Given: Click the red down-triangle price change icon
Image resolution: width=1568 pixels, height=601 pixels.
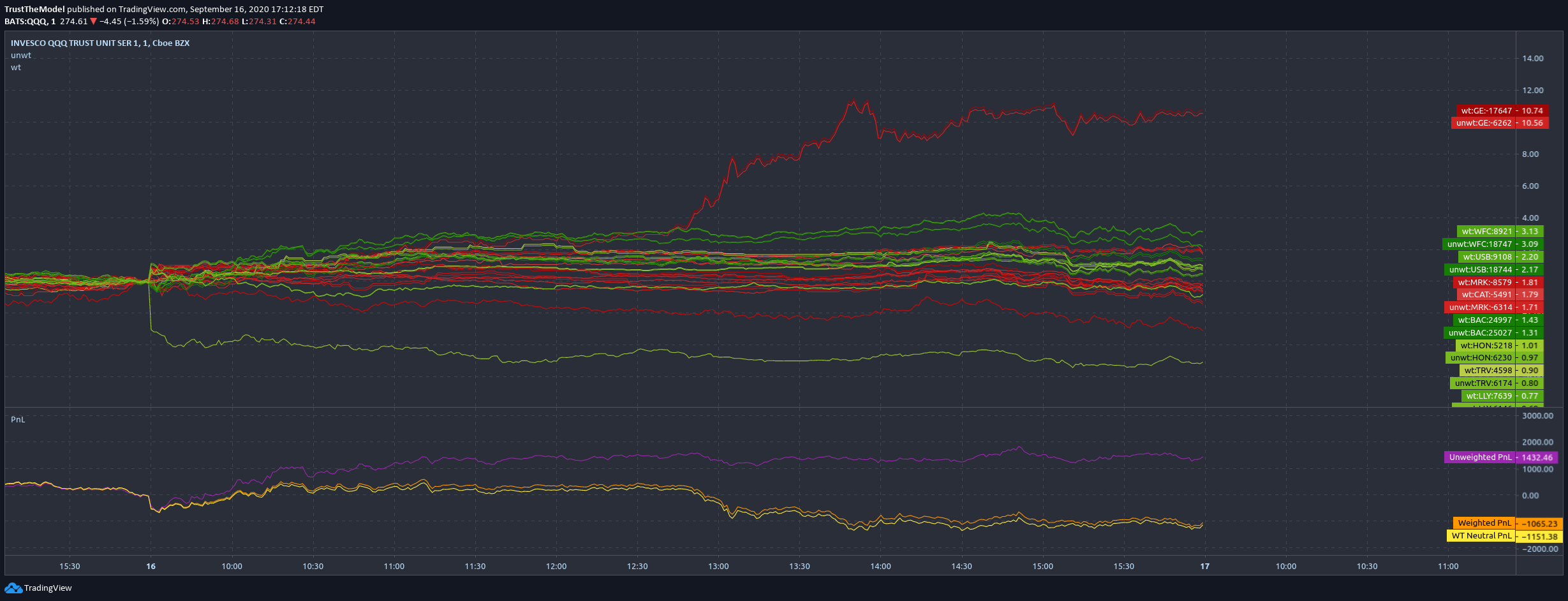Looking at the screenshot, I should (x=94, y=21).
